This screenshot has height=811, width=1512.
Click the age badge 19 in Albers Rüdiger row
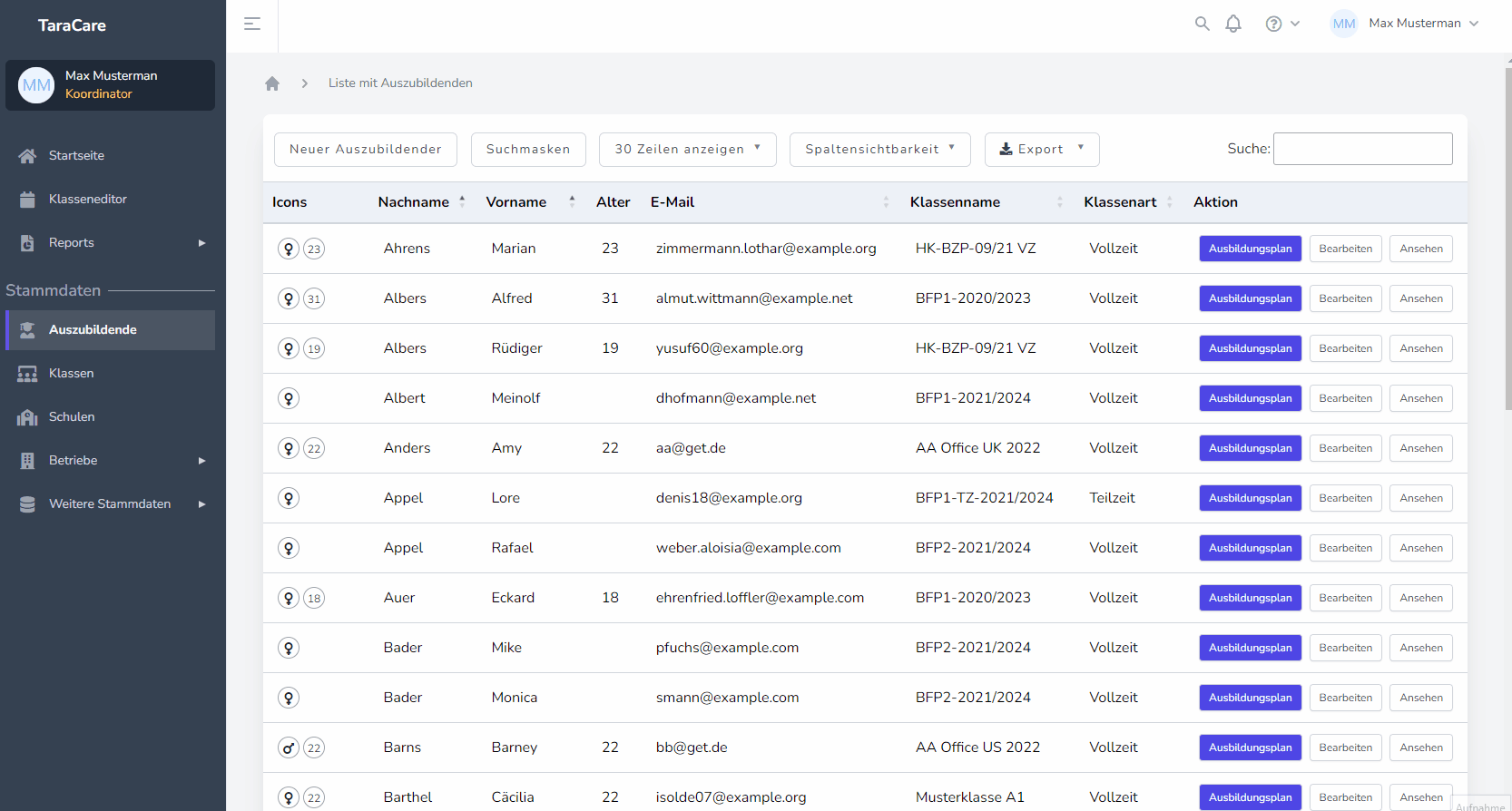point(314,348)
